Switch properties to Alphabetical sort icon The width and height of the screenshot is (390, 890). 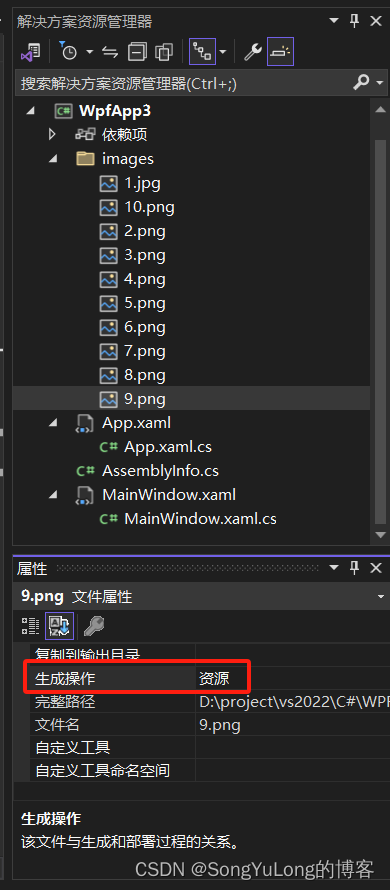60,626
